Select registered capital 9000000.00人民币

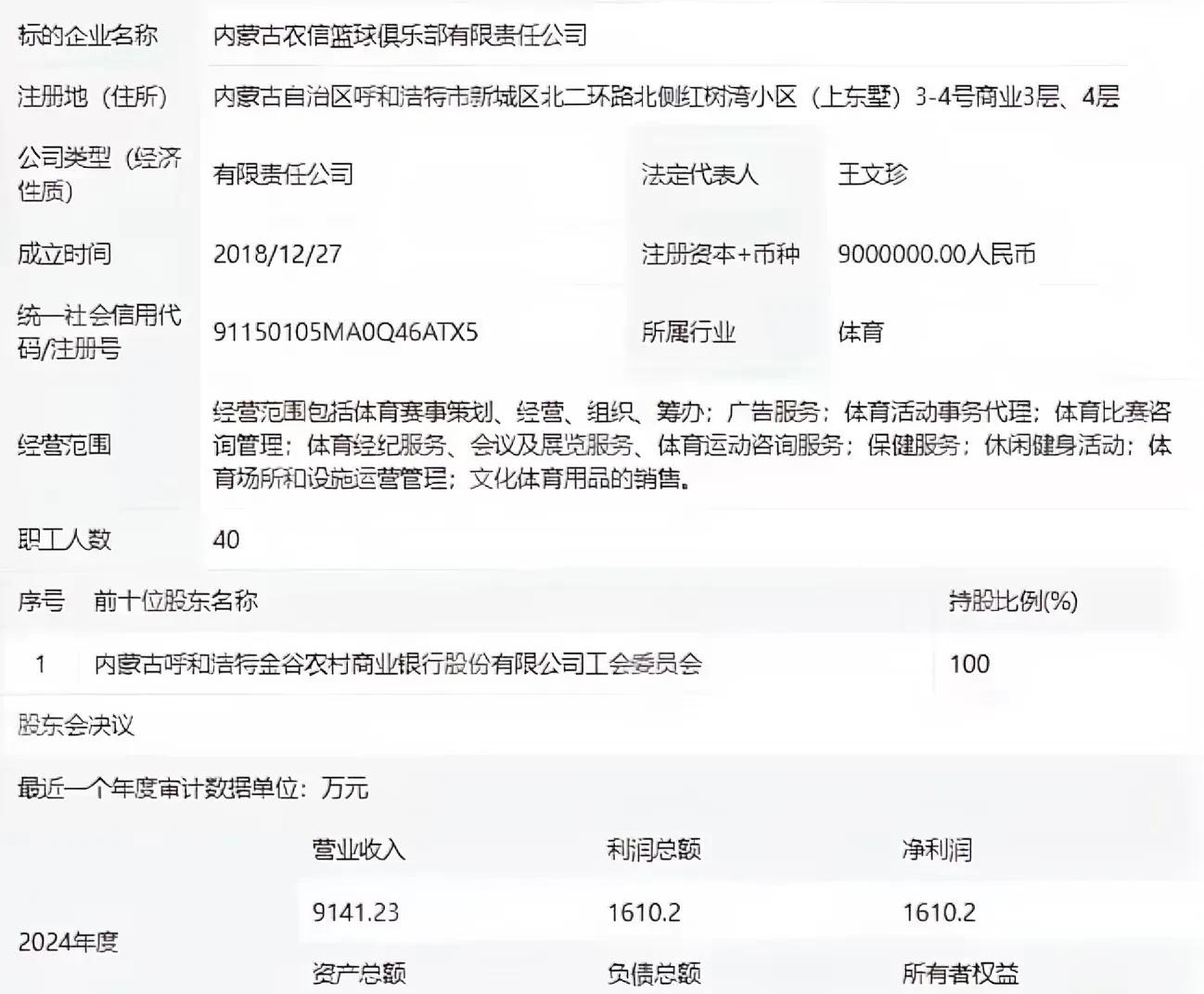coord(936,254)
